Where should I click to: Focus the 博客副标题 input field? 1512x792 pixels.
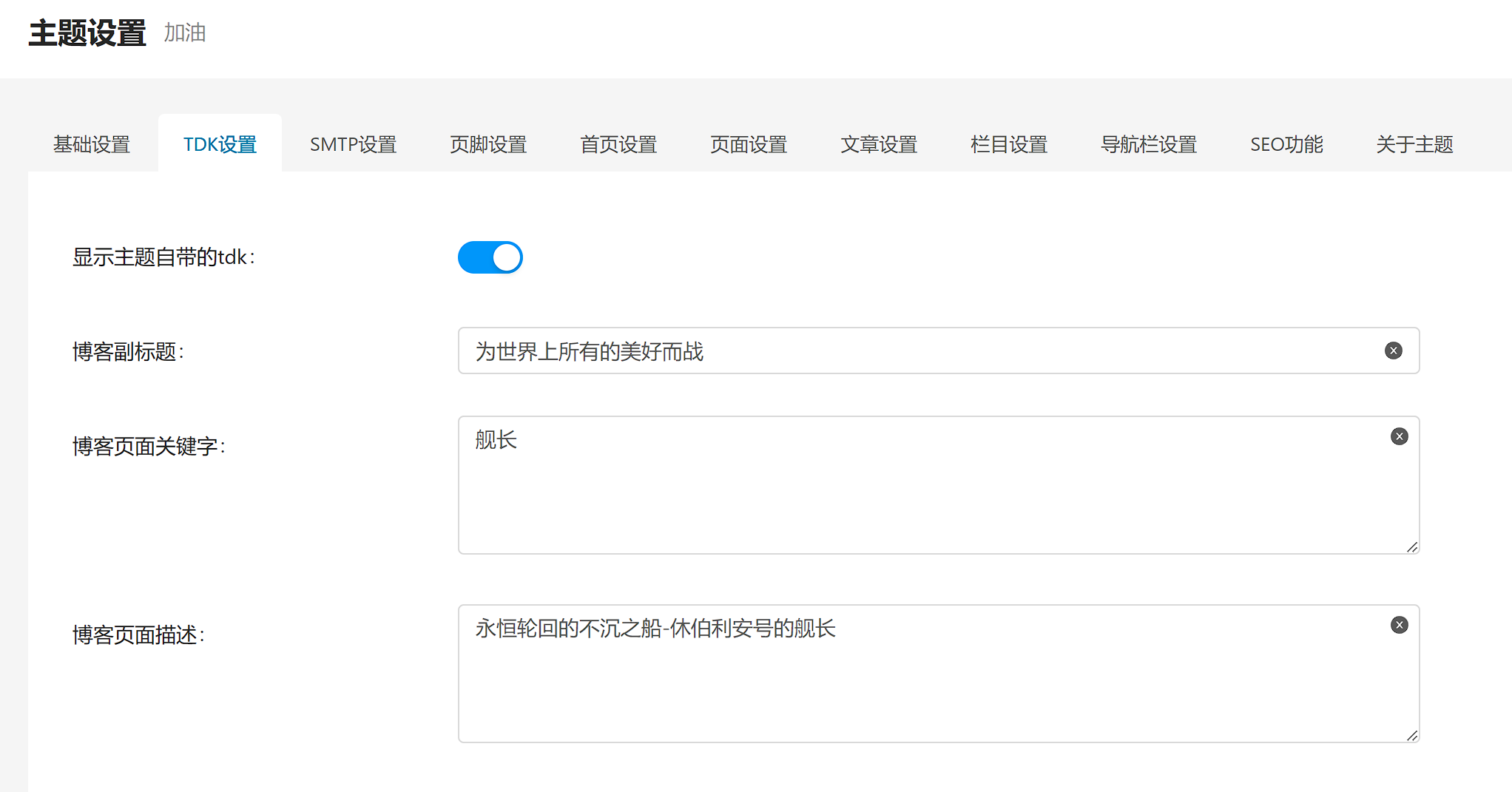pos(939,351)
